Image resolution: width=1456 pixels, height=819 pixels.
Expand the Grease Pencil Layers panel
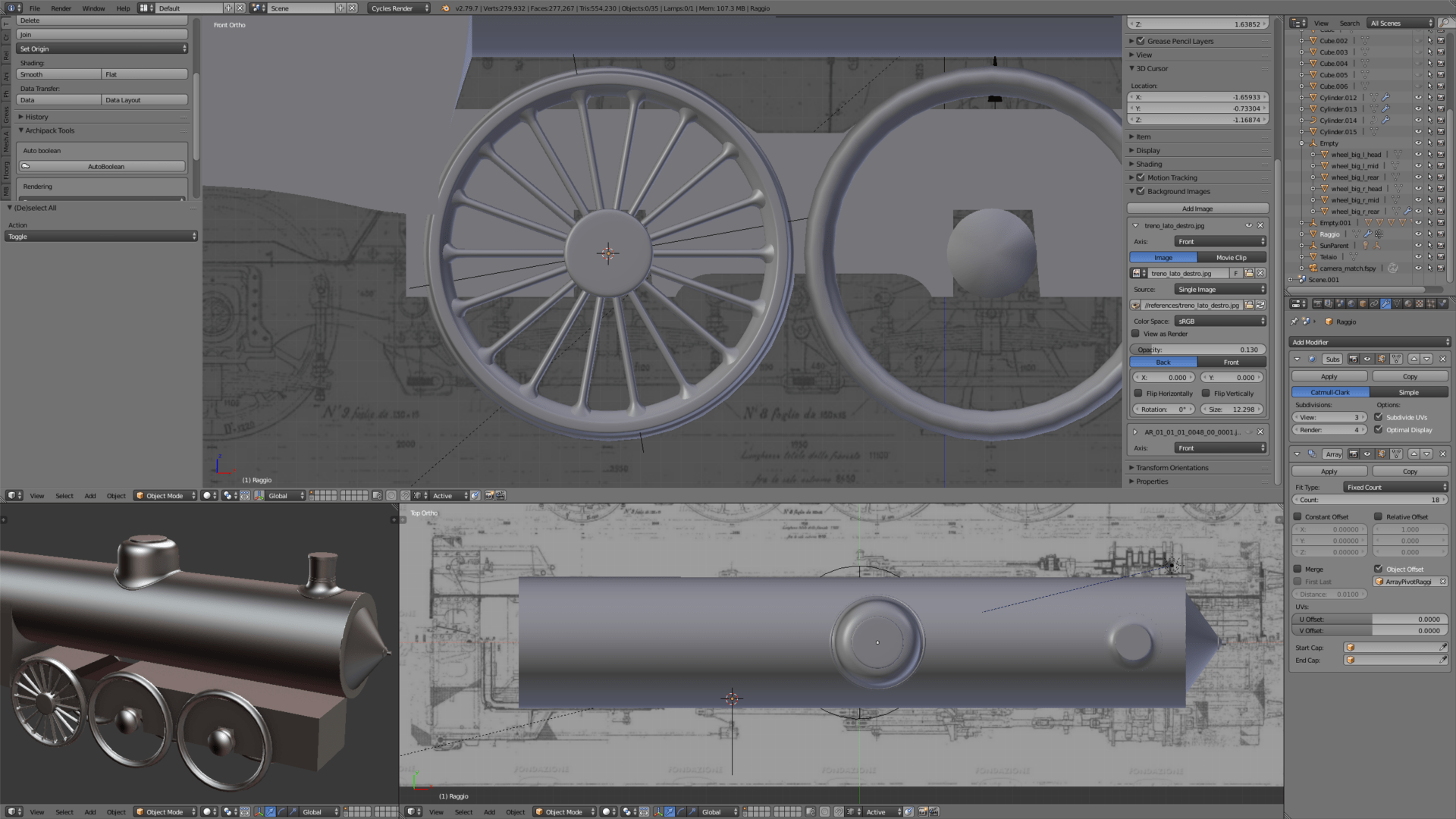point(1180,41)
